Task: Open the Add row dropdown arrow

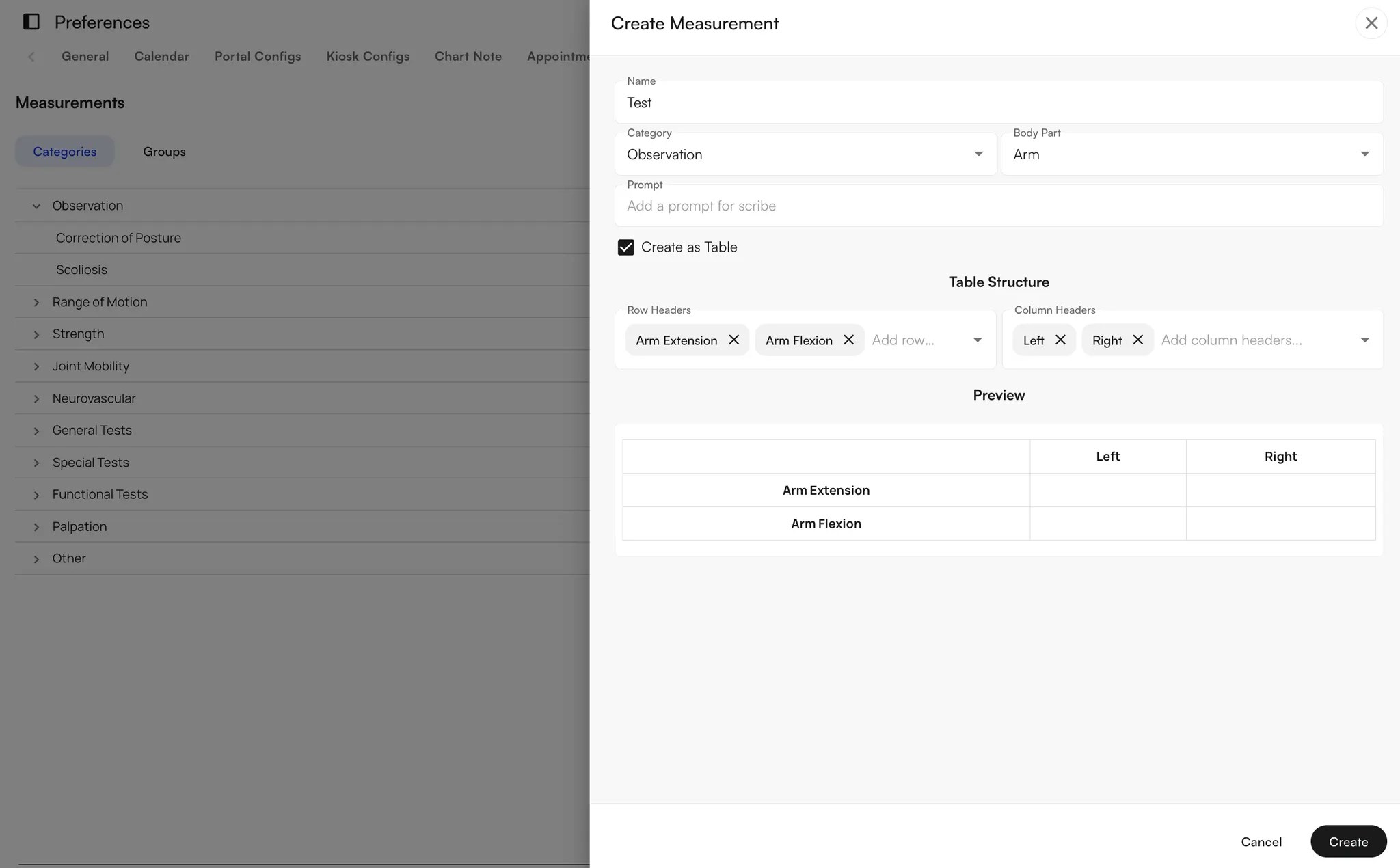Action: click(978, 340)
